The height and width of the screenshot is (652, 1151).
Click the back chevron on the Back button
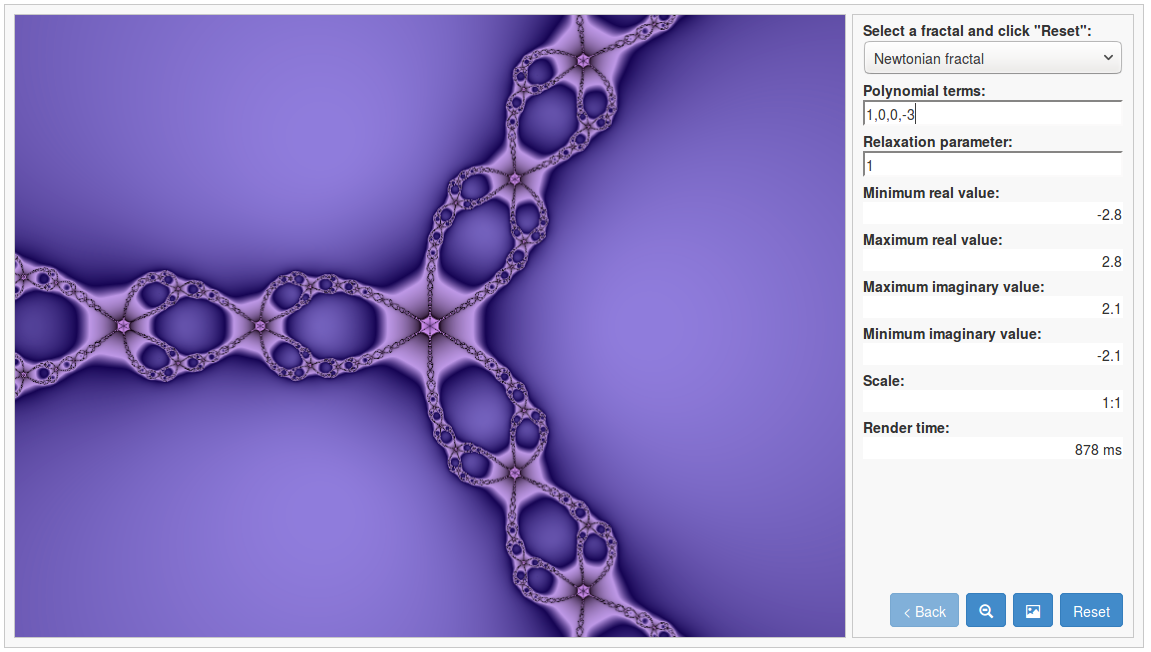(906, 610)
